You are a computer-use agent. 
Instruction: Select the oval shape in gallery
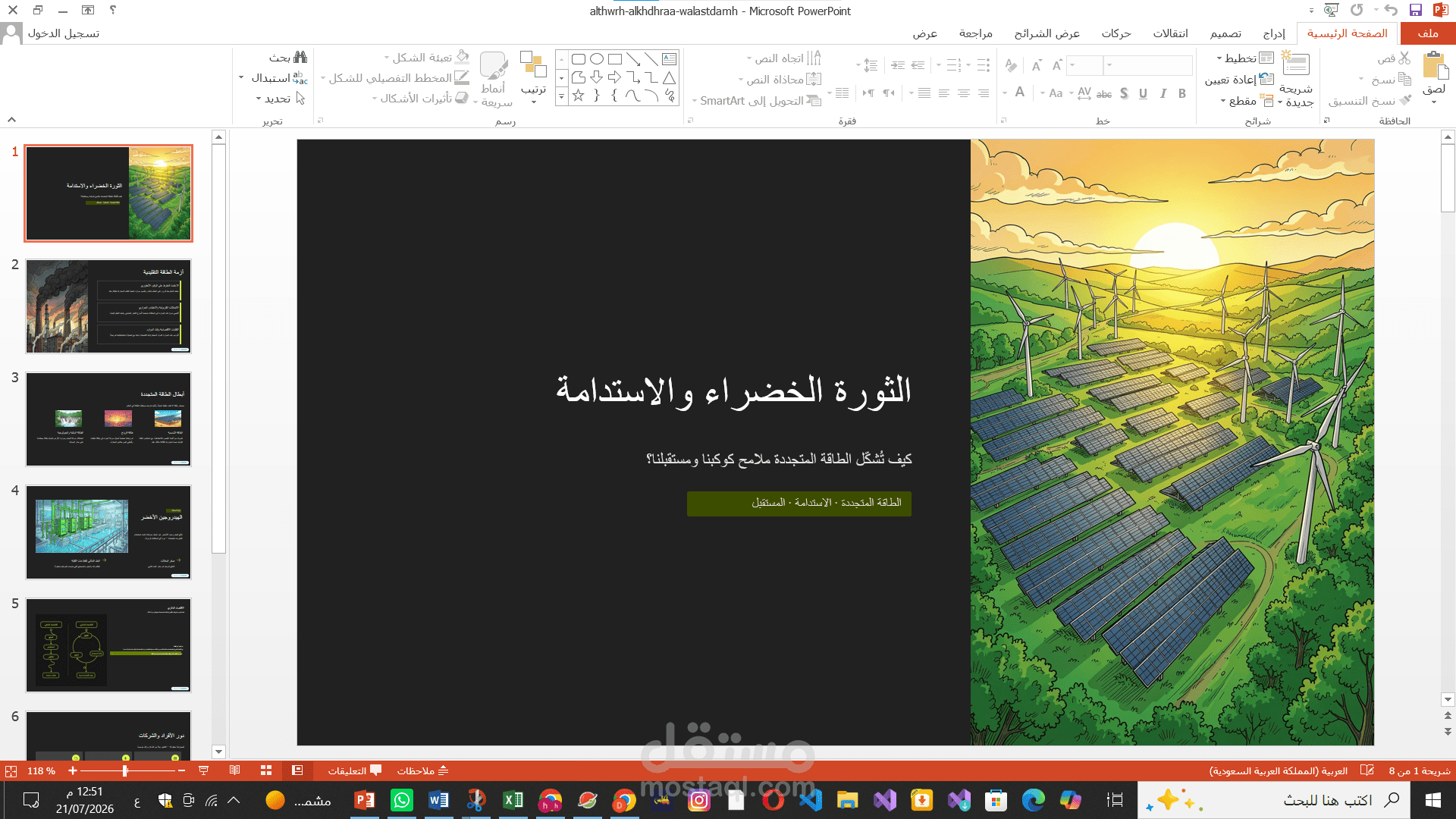coord(597,58)
